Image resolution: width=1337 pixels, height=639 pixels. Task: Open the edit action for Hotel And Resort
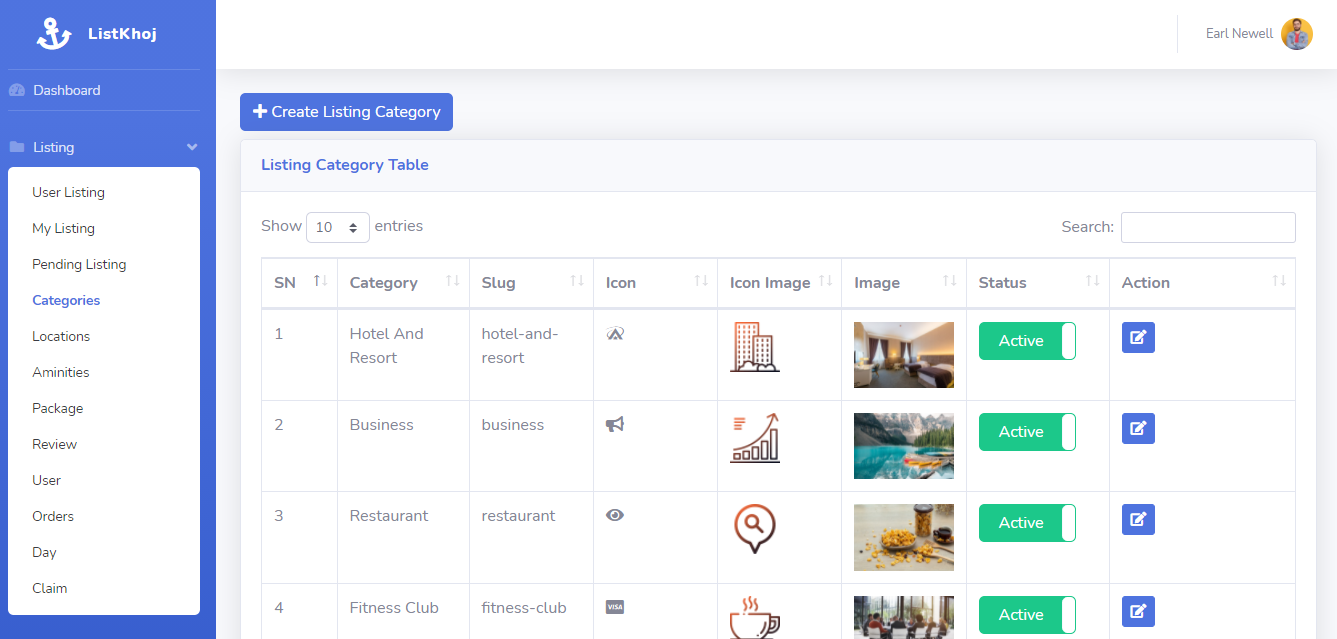pyautogui.click(x=1137, y=337)
